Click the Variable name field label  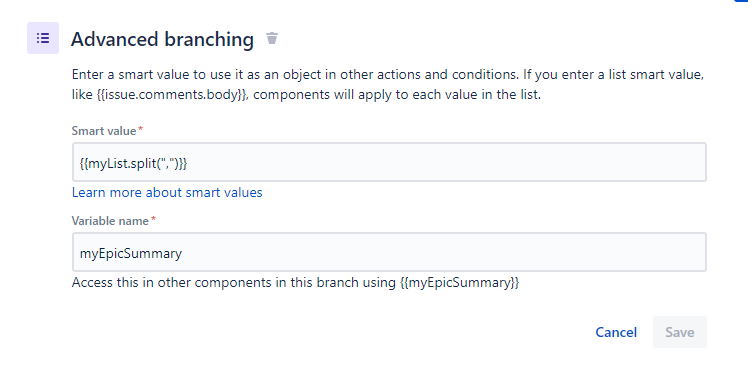tap(110, 221)
